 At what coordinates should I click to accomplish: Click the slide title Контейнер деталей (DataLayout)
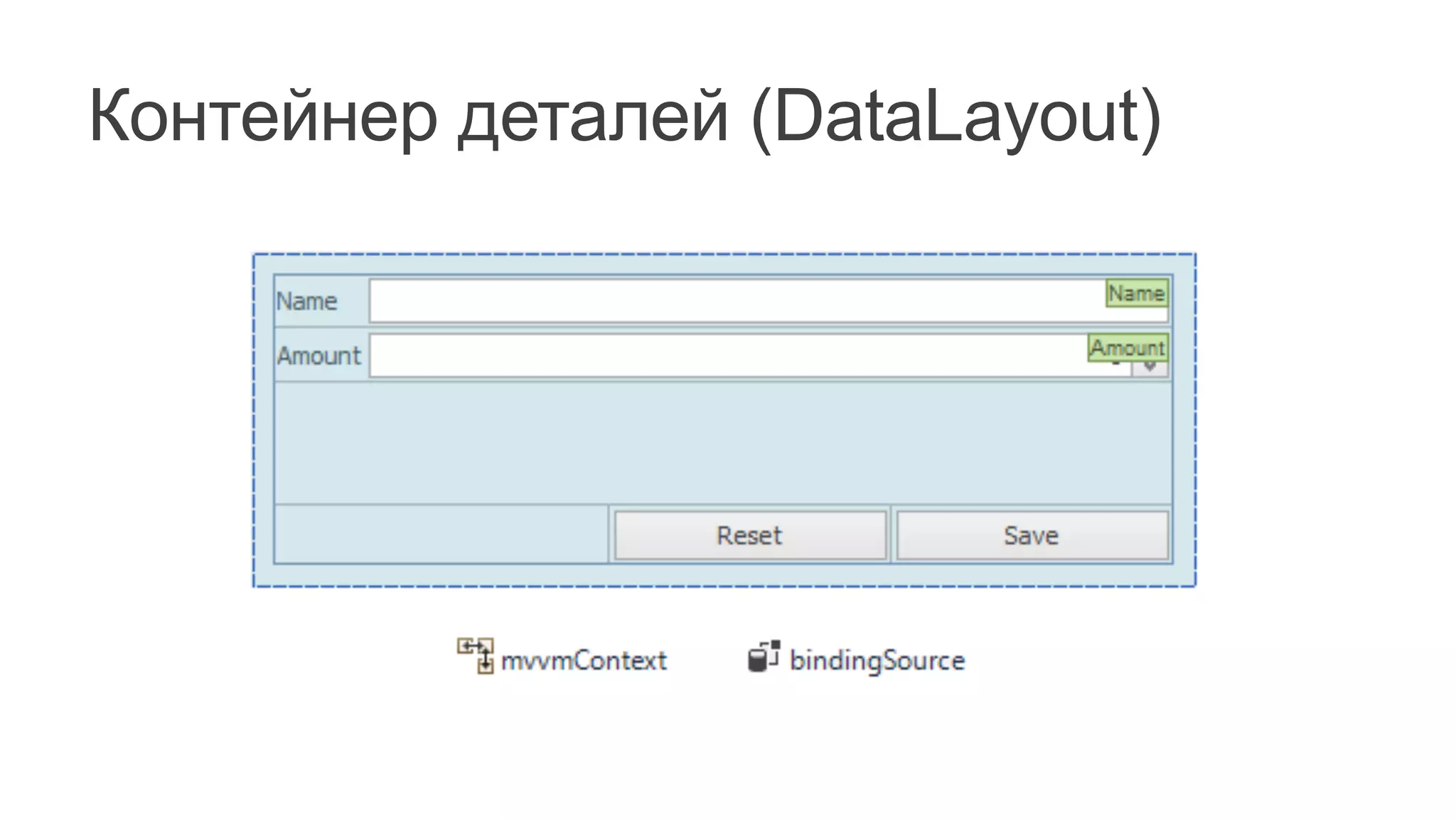(x=625, y=117)
